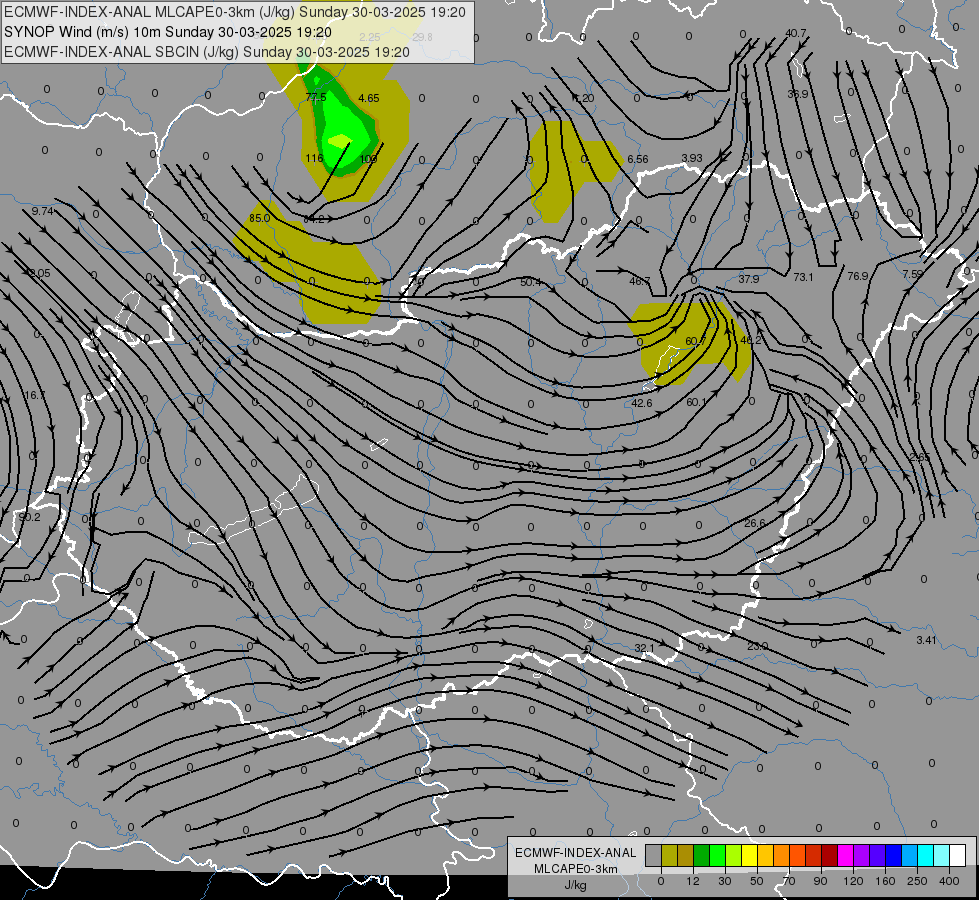This screenshot has height=900, width=979.
Task: Click the map value 46.7
Action: pos(639,281)
